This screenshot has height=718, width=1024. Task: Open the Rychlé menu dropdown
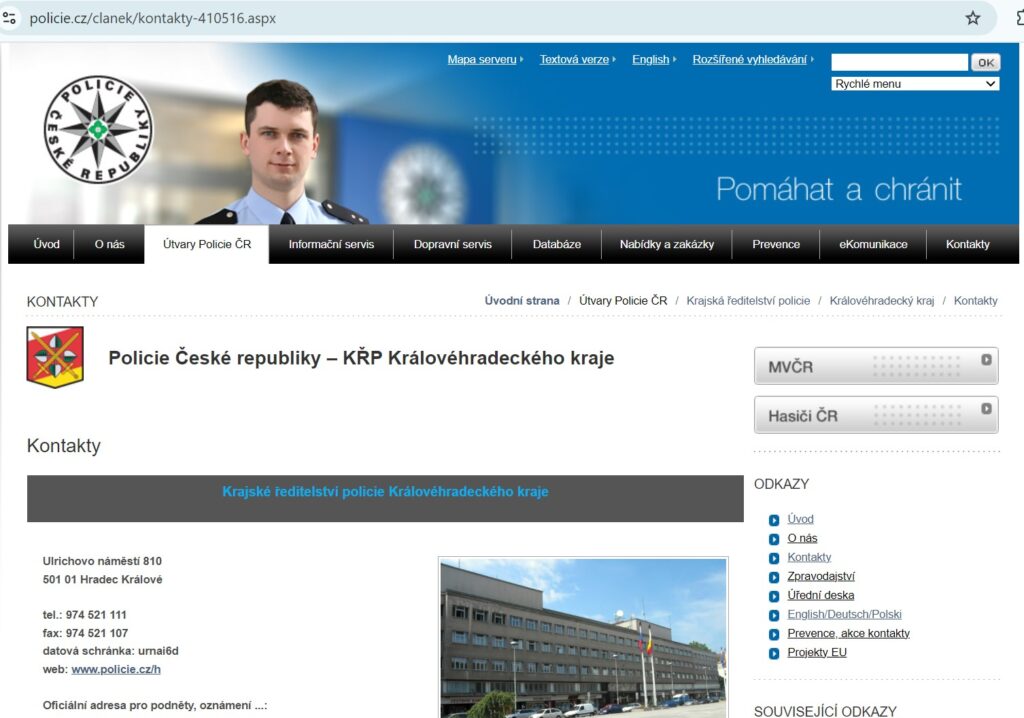click(x=915, y=84)
